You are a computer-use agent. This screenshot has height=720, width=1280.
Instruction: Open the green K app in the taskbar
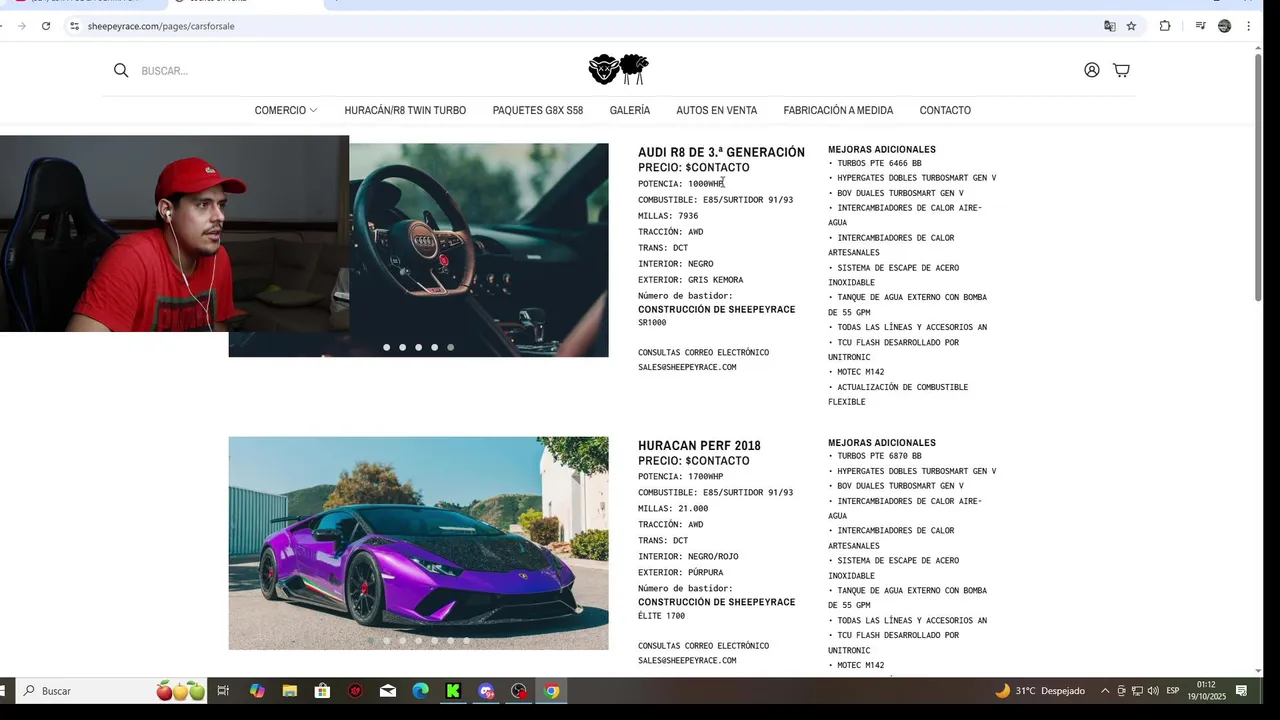coord(453,691)
